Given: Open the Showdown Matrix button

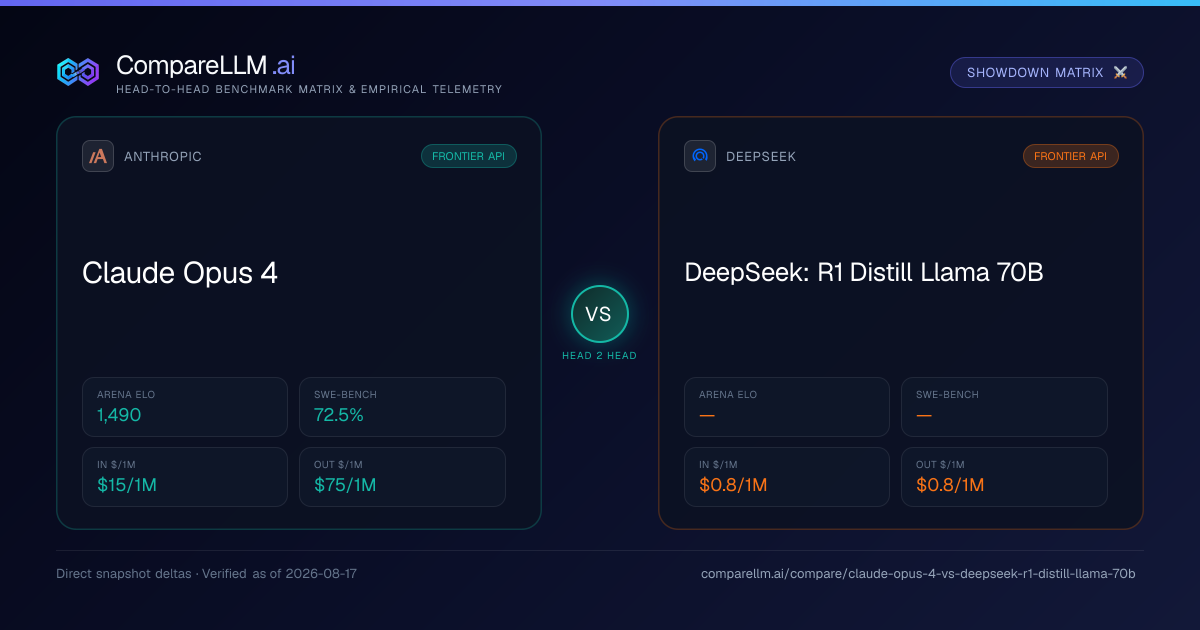Looking at the screenshot, I should [1046, 73].
